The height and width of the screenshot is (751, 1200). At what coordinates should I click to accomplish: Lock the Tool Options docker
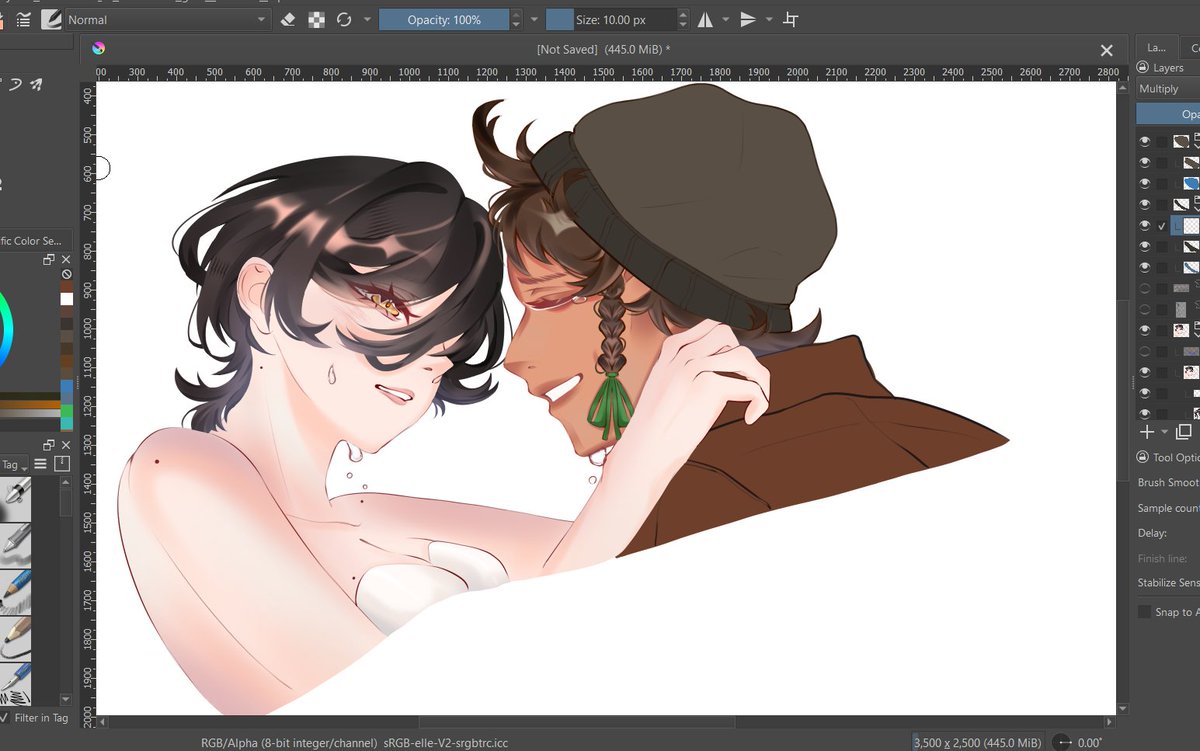click(x=1143, y=457)
